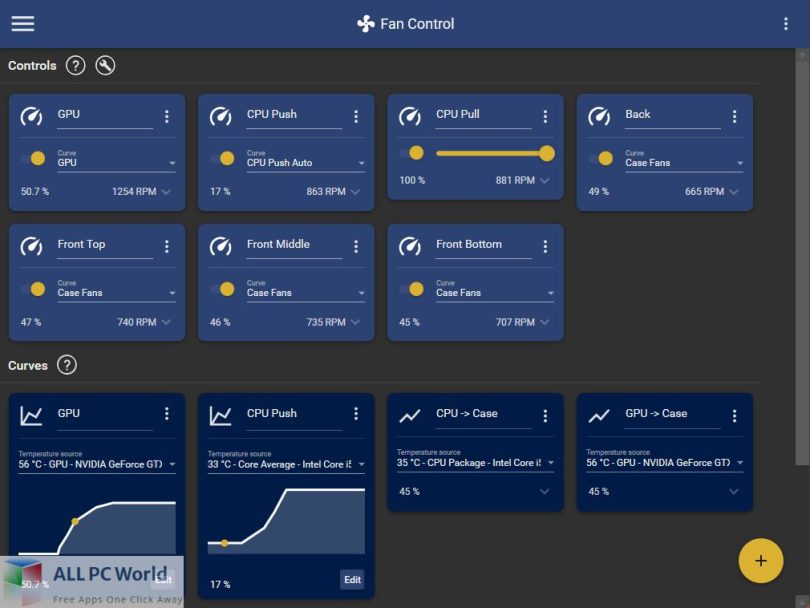Image resolution: width=810 pixels, height=608 pixels.
Task: Open the Back card Case Fans curve dropdown
Action: tap(684, 160)
